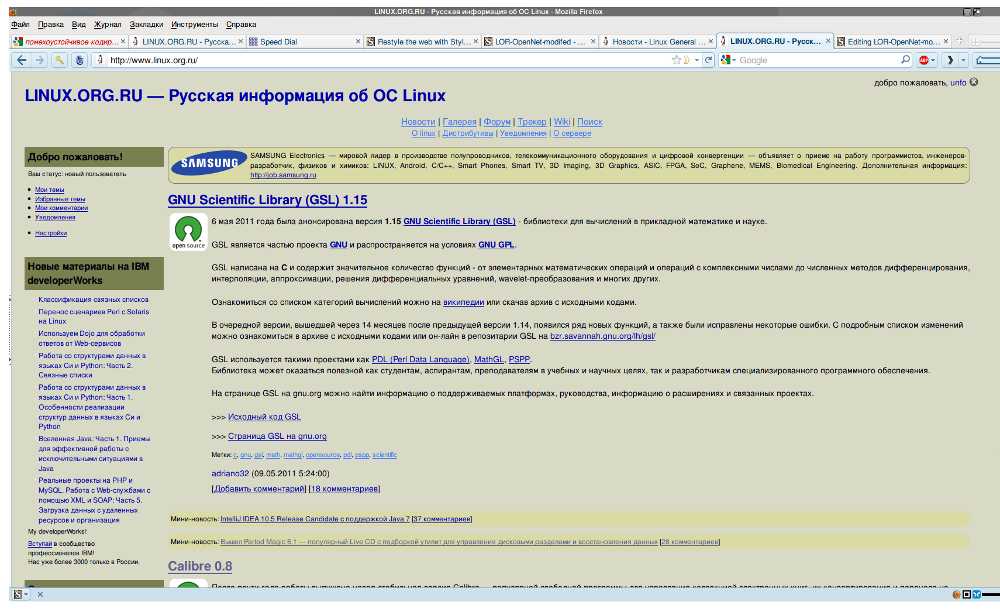Image resolution: width=1000 pixels, height=612 pixels.
Task: Open the Справка menu
Action: (x=241, y=24)
